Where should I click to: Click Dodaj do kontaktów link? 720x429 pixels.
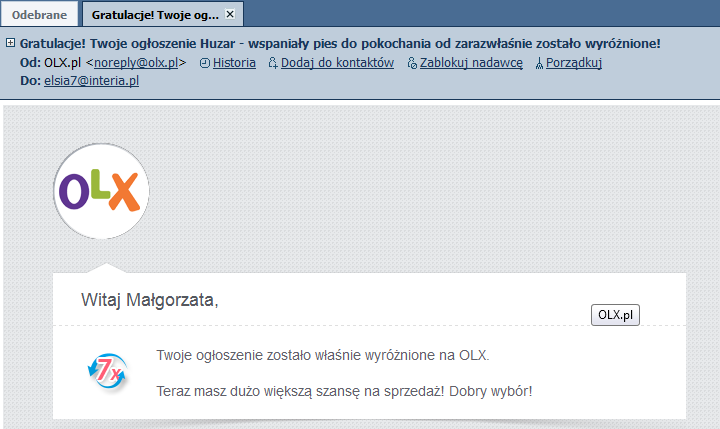point(338,62)
